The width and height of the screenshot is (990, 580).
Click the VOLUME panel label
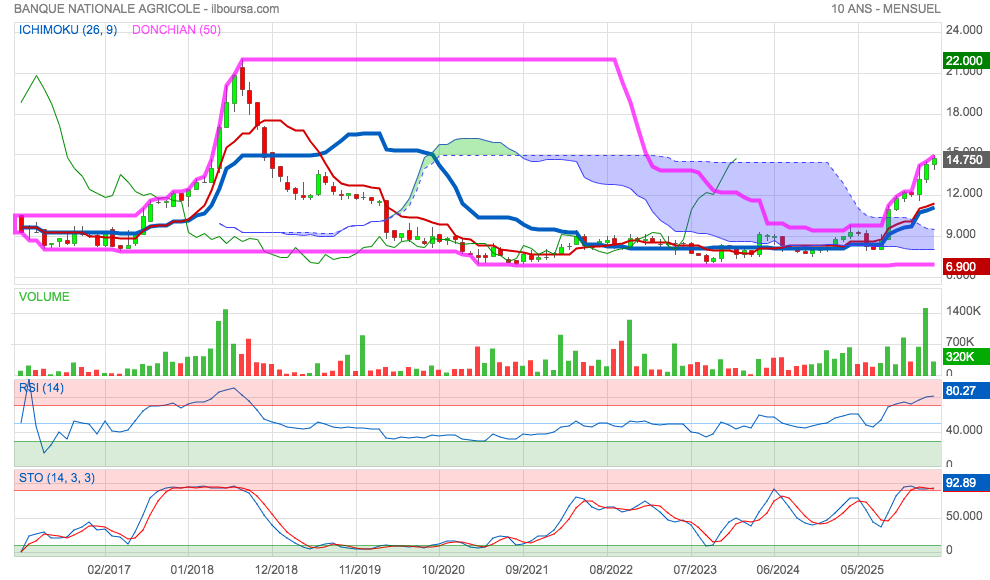point(45,297)
